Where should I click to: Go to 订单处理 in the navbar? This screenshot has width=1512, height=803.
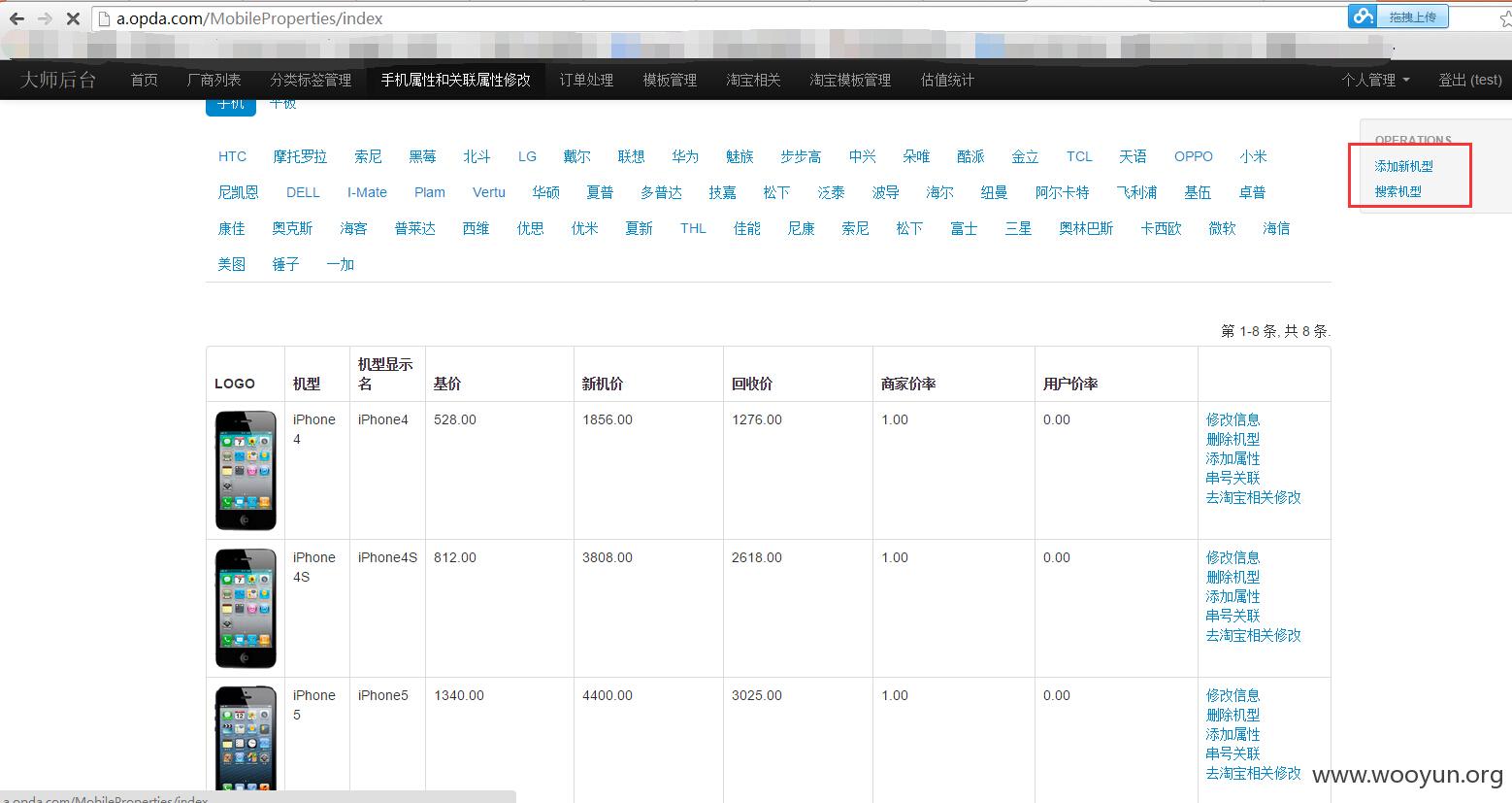tap(586, 80)
